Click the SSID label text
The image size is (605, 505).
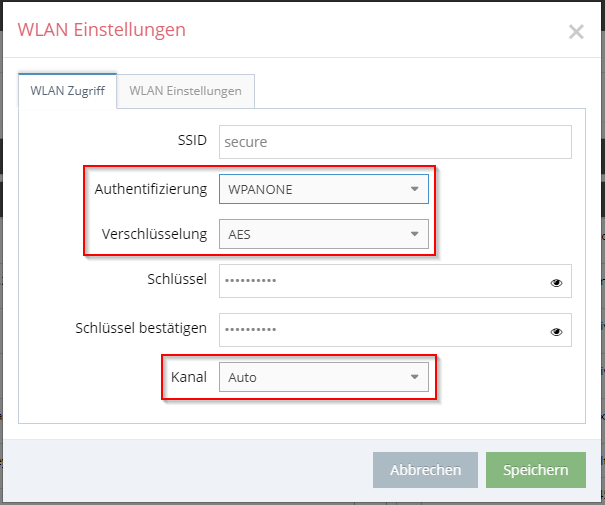192,140
